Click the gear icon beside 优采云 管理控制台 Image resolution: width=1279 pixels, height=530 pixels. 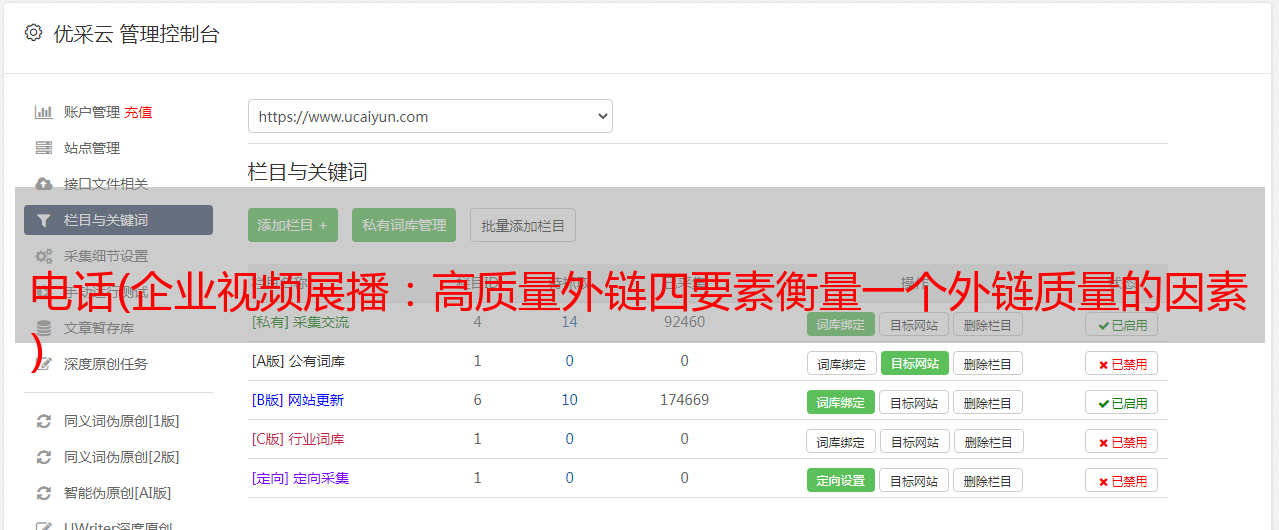pos(33,33)
